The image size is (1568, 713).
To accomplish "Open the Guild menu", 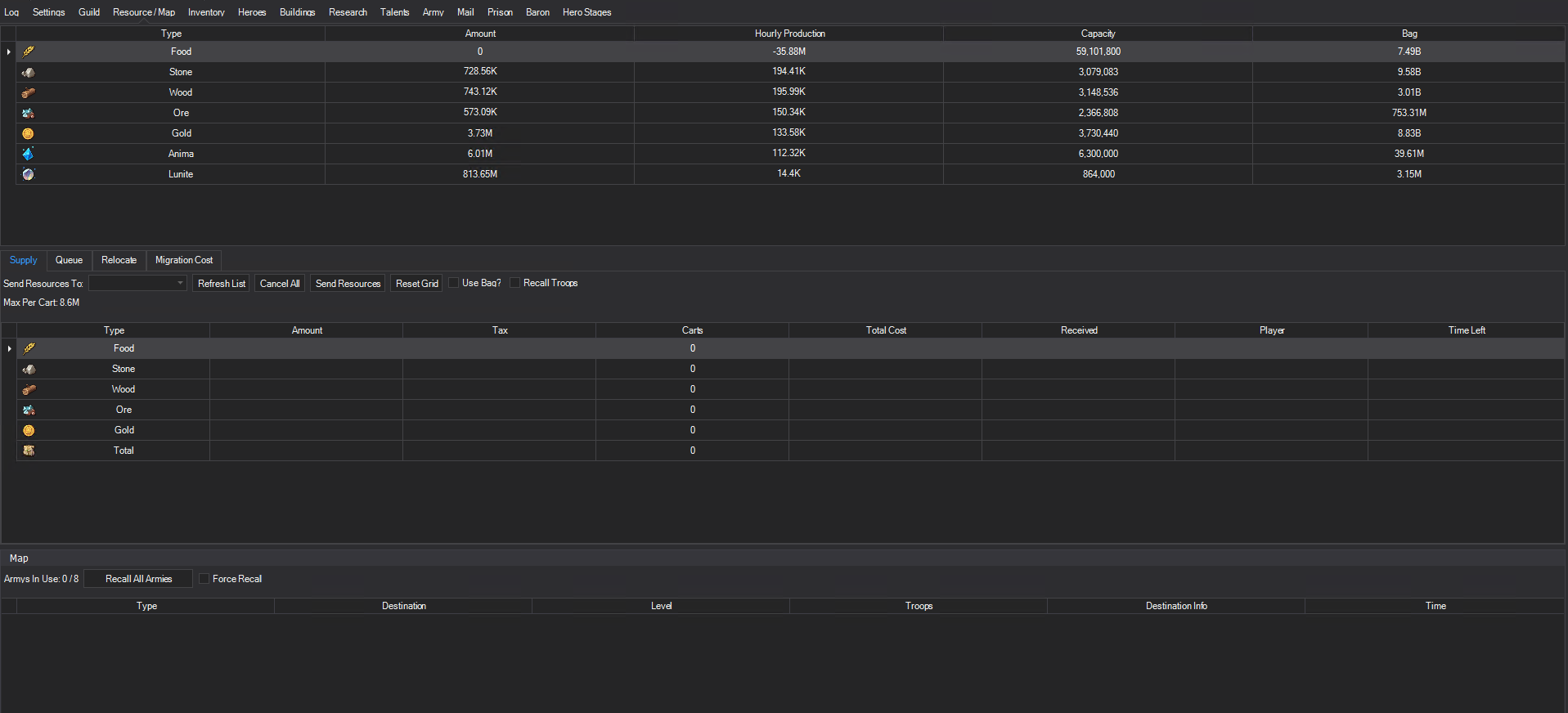I will (89, 12).
